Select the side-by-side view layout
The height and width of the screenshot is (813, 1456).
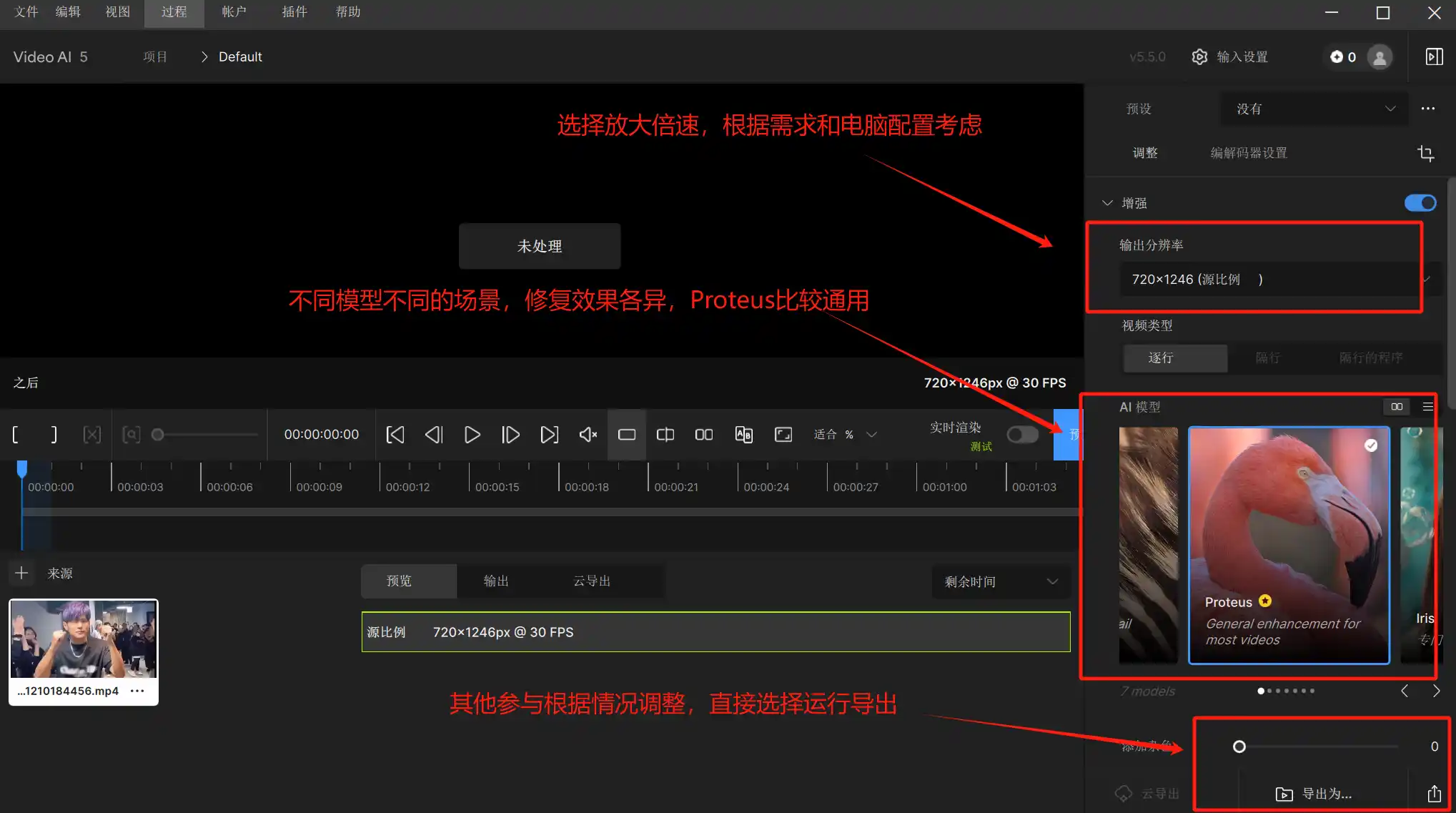click(704, 434)
